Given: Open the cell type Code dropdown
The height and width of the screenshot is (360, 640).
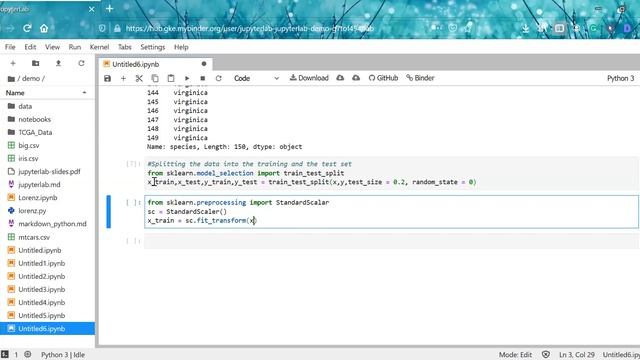Looking at the screenshot, I should coord(256,78).
